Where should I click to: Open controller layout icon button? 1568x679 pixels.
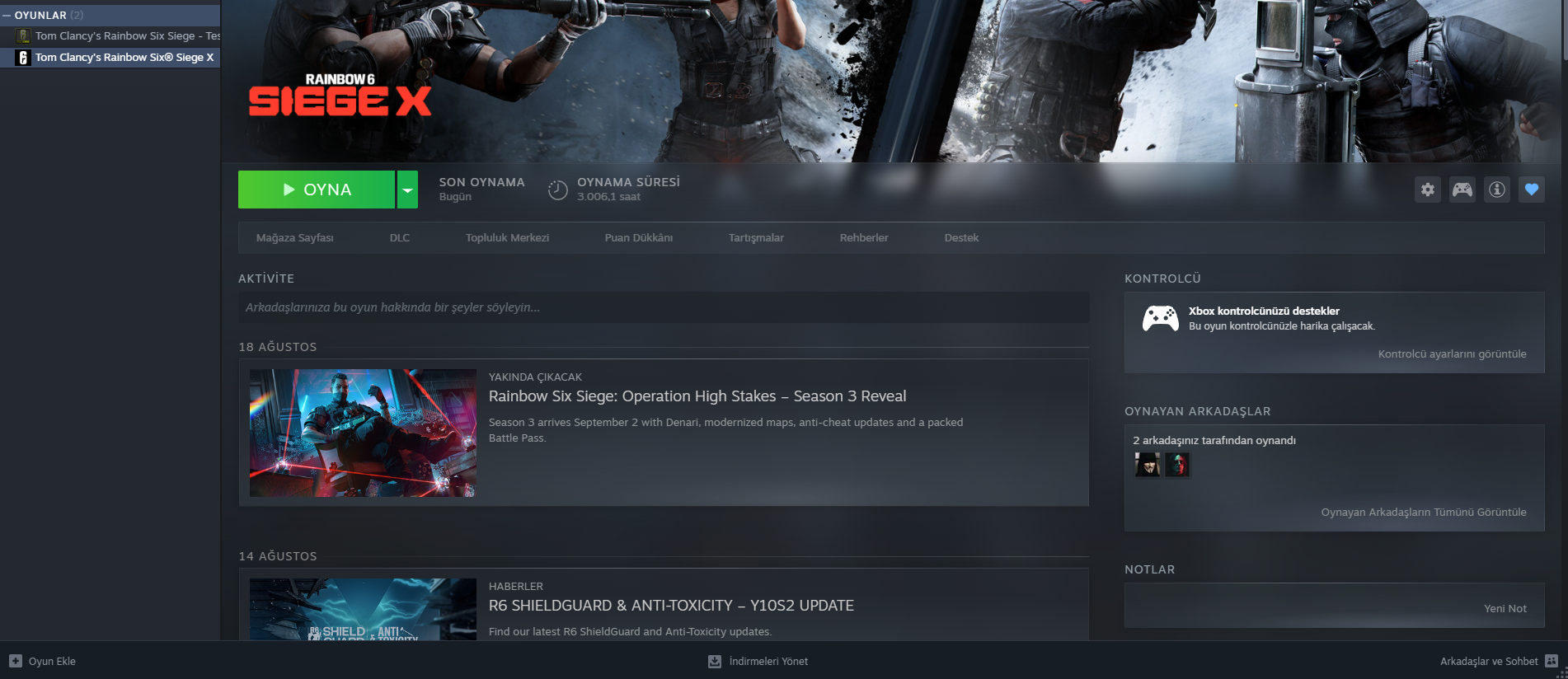1462,190
